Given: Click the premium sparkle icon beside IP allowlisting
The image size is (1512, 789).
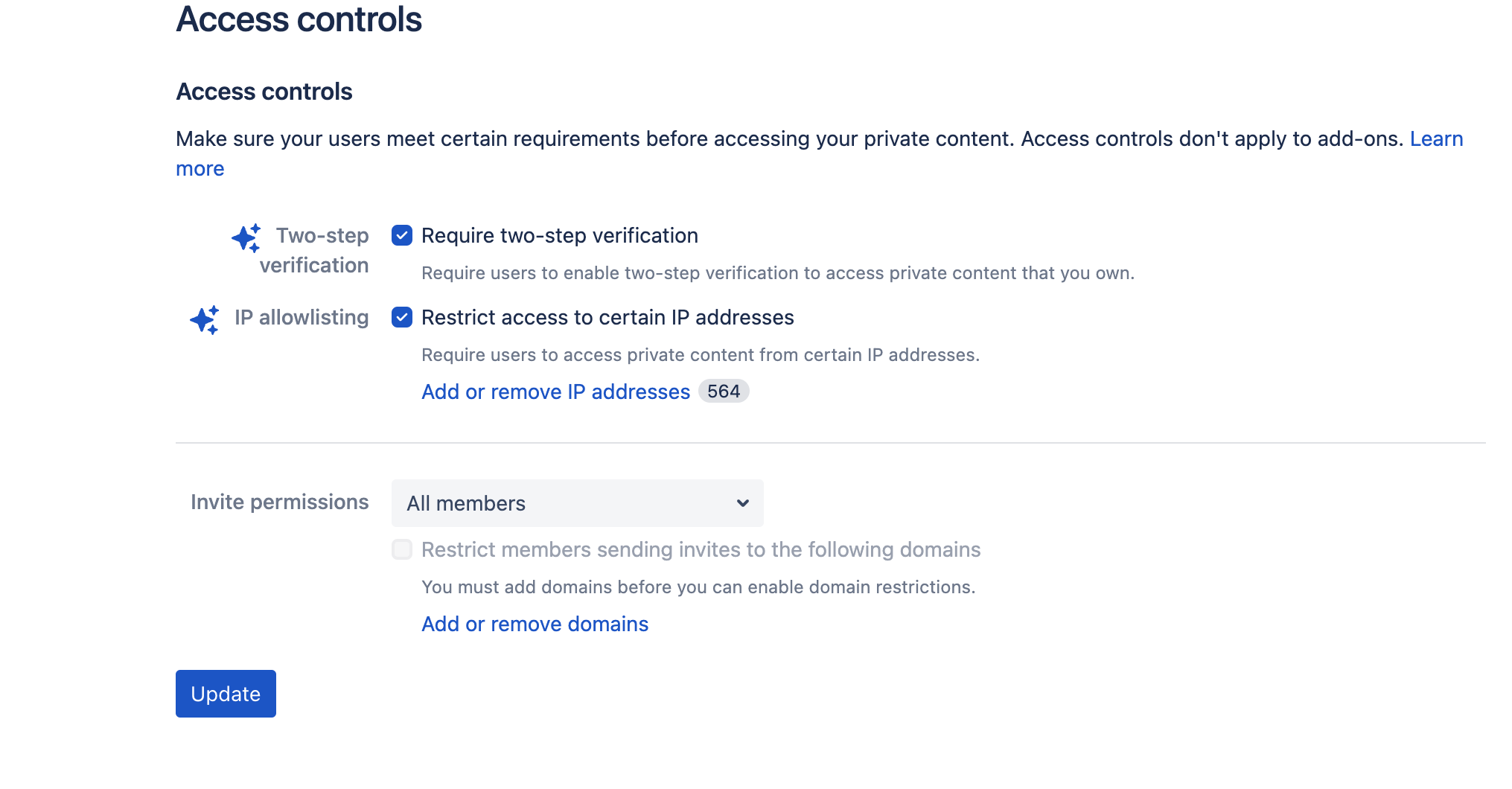Looking at the screenshot, I should (x=204, y=320).
